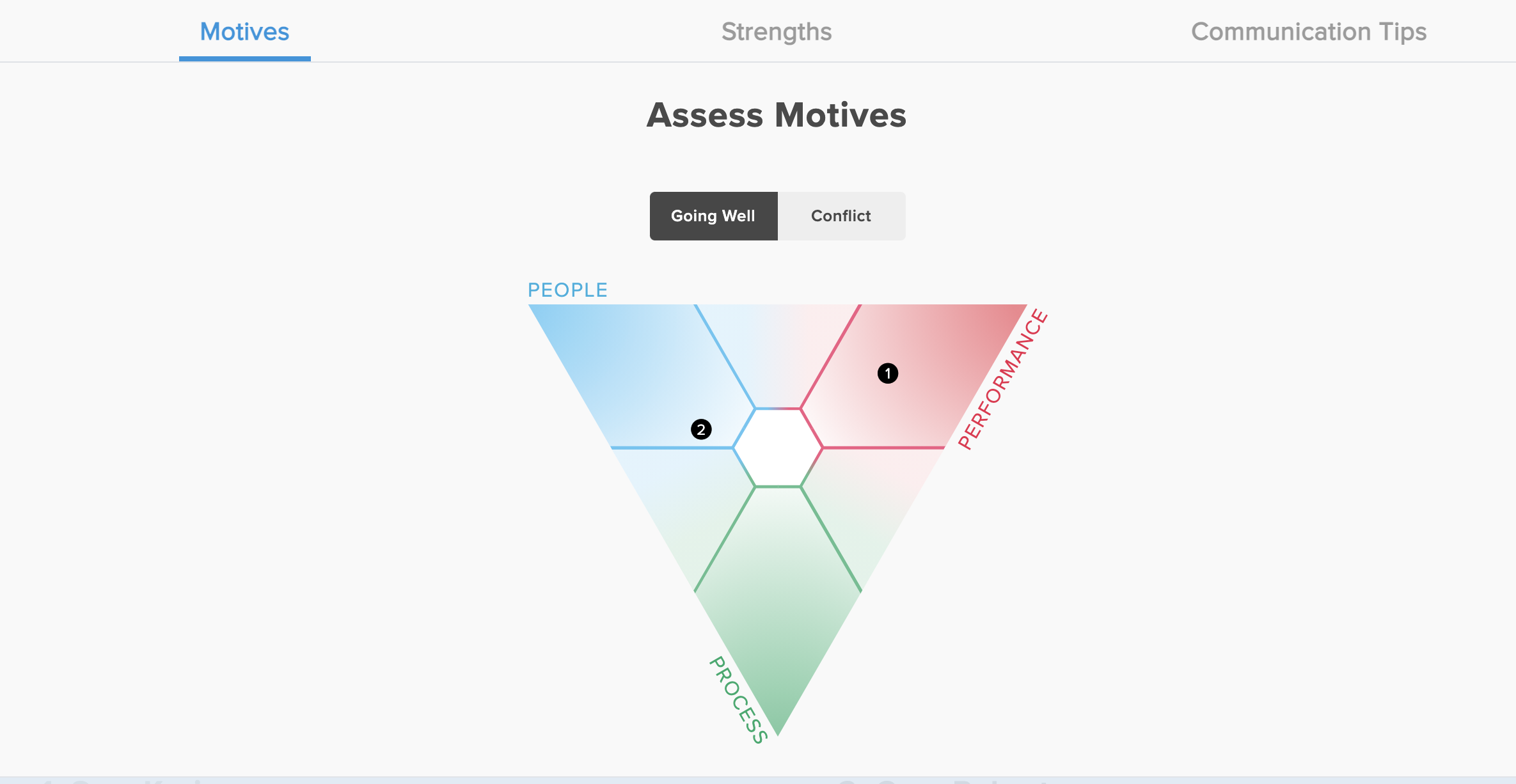Toggle the dark Going Well segment off

tap(713, 216)
